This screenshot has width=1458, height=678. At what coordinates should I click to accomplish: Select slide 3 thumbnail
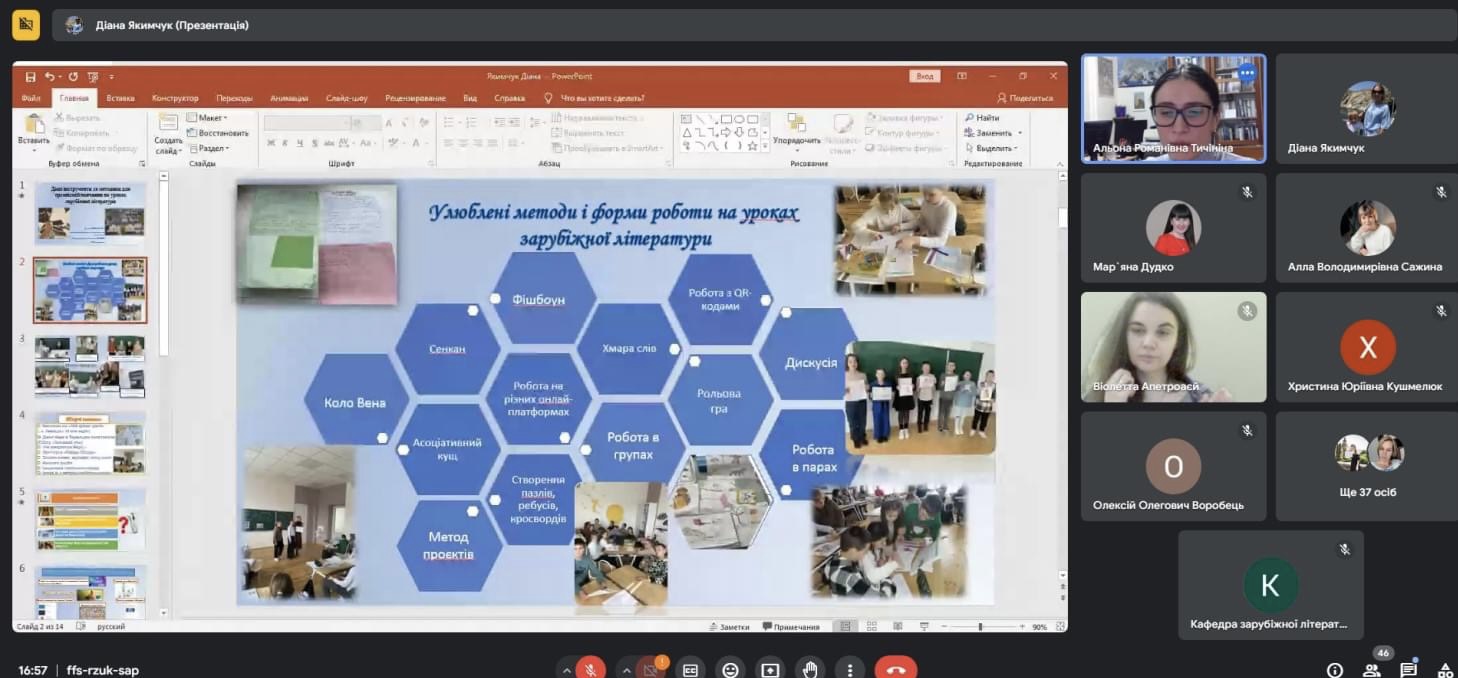pyautogui.click(x=90, y=366)
